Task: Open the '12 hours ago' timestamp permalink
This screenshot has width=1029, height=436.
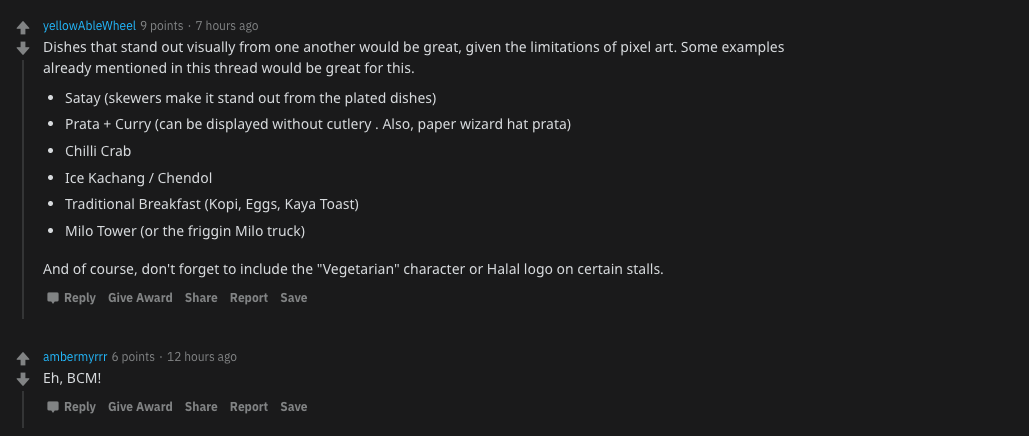Action: point(202,357)
